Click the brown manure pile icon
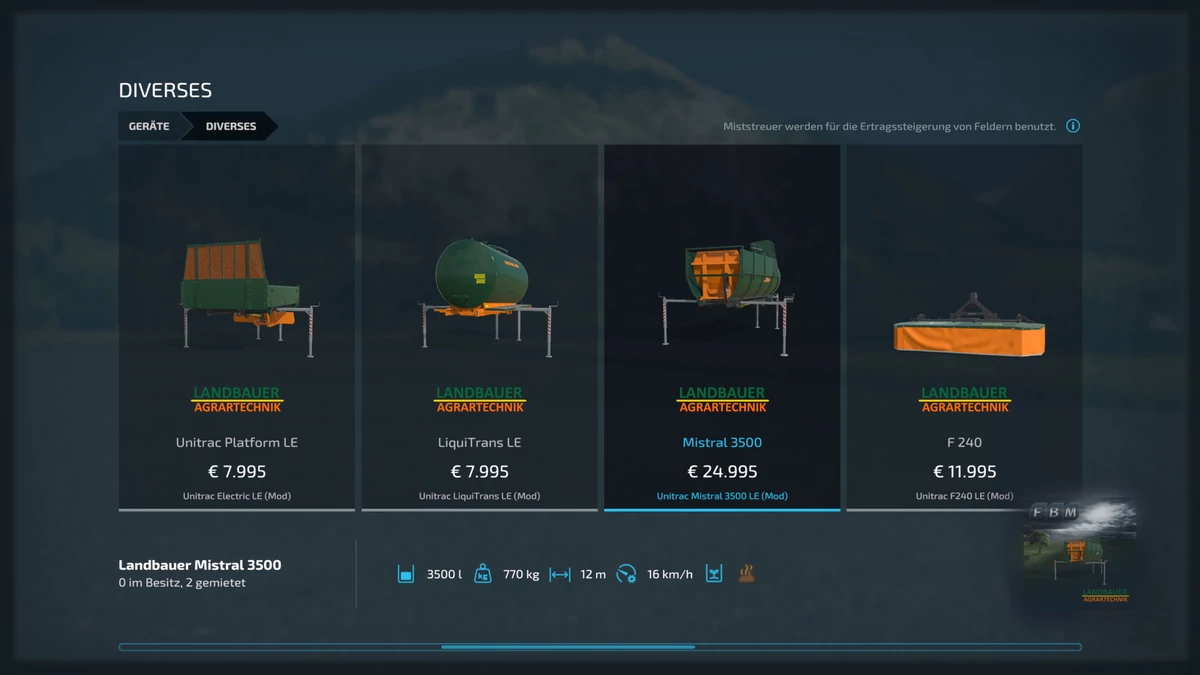Image resolution: width=1200 pixels, height=675 pixels. click(746, 574)
